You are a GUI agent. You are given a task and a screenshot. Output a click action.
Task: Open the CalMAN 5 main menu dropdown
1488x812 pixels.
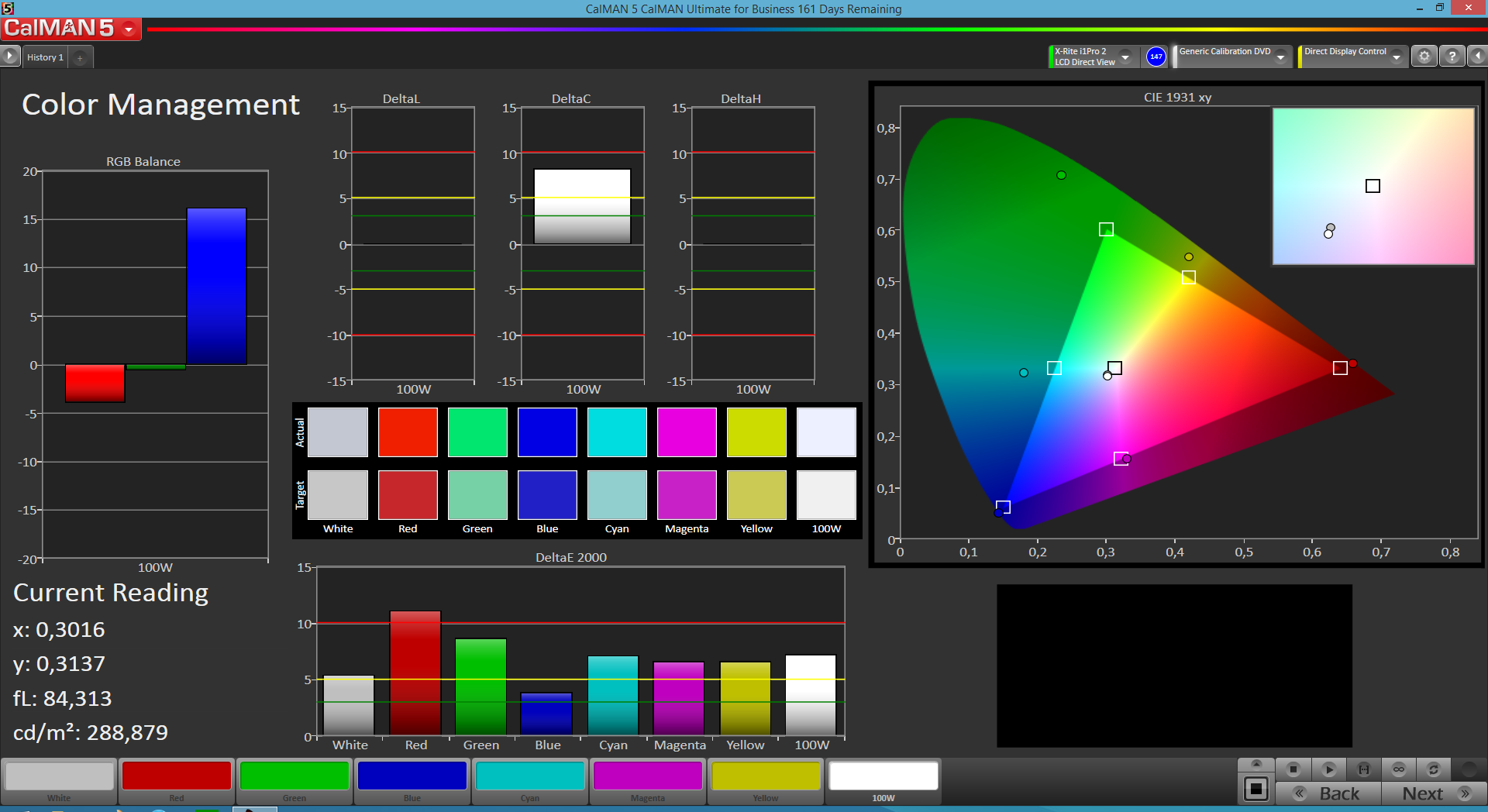tap(129, 29)
